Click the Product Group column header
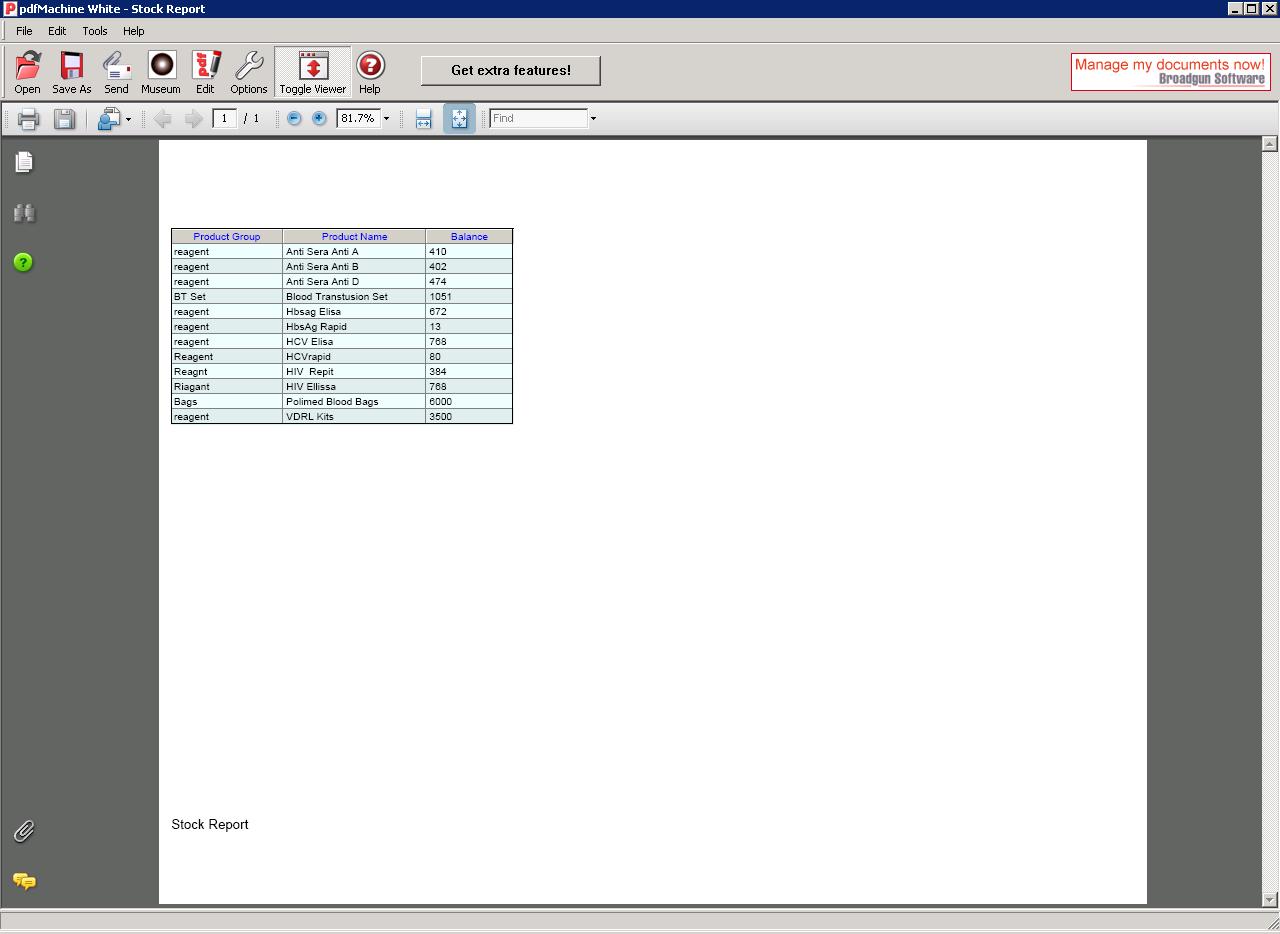This screenshot has height=934, width=1280. tap(227, 237)
